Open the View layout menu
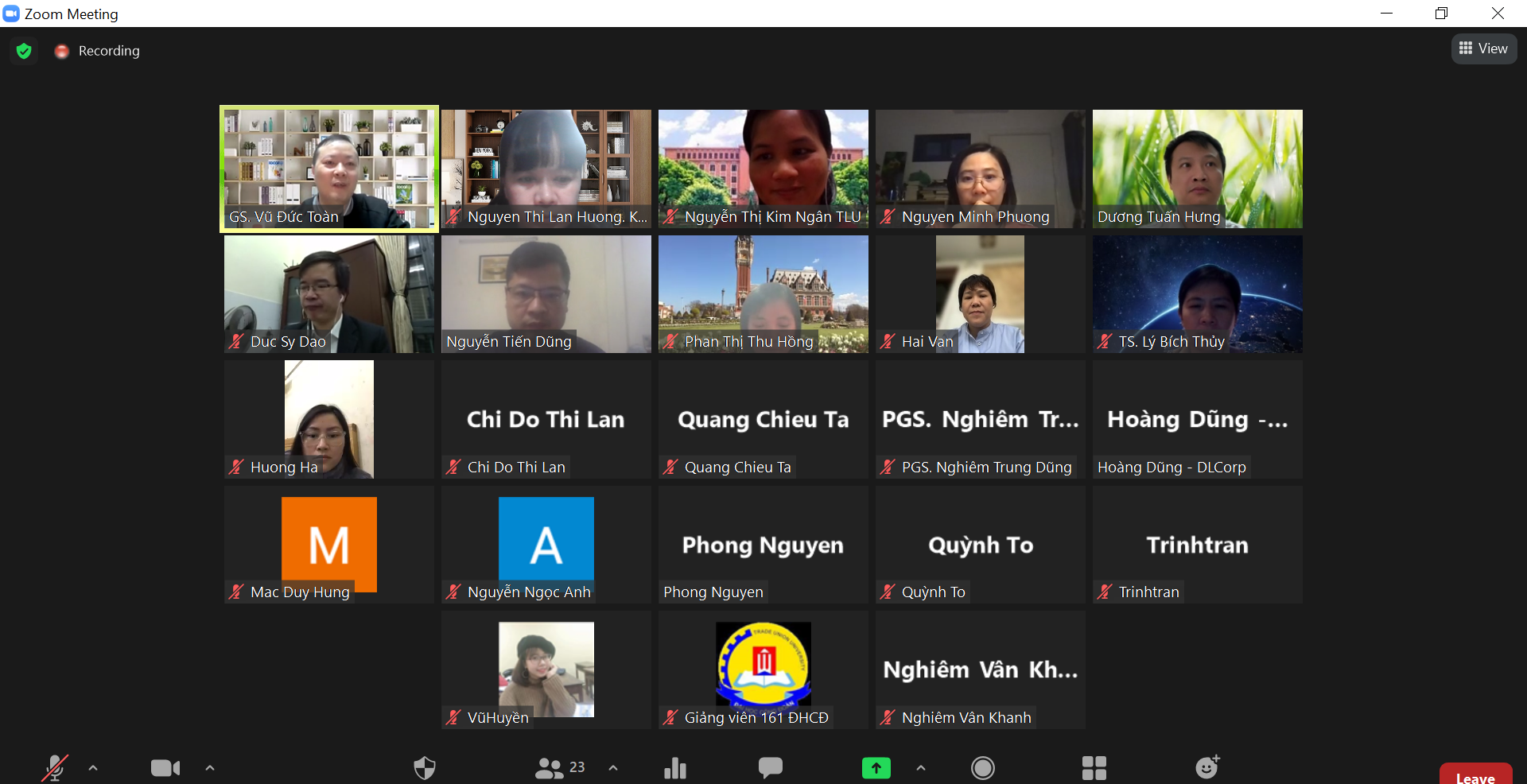The width and height of the screenshot is (1527, 784). coord(1484,49)
